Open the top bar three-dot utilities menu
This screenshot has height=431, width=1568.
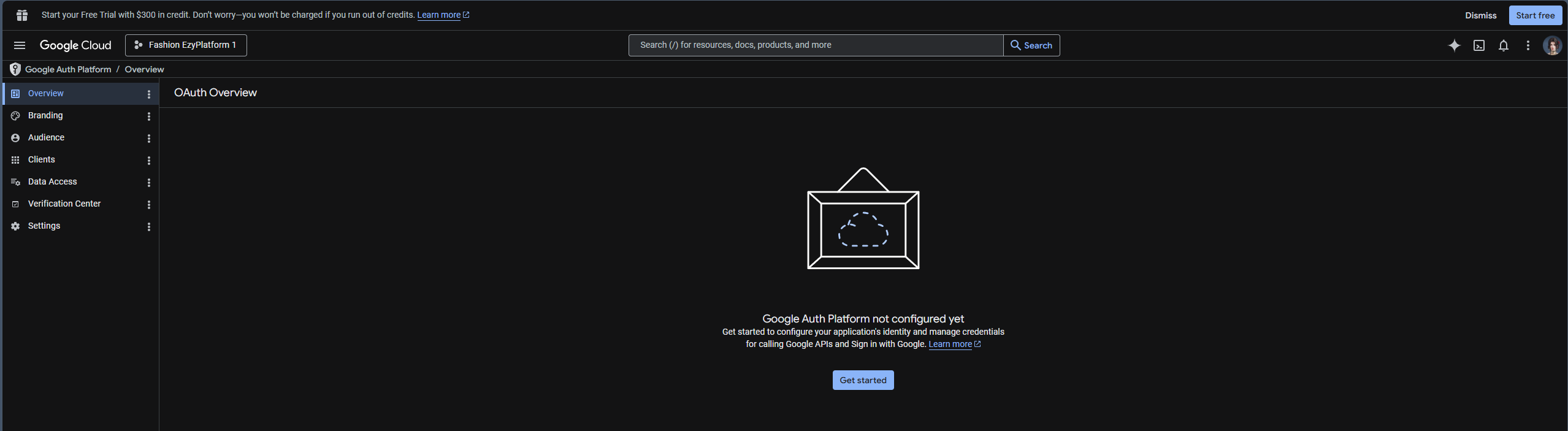coord(1528,45)
